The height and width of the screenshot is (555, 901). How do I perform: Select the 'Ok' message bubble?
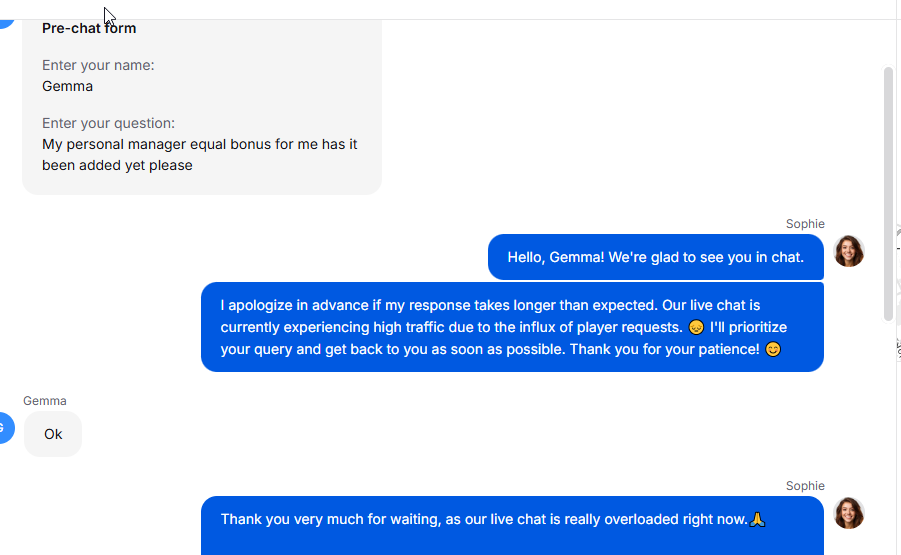(x=53, y=434)
